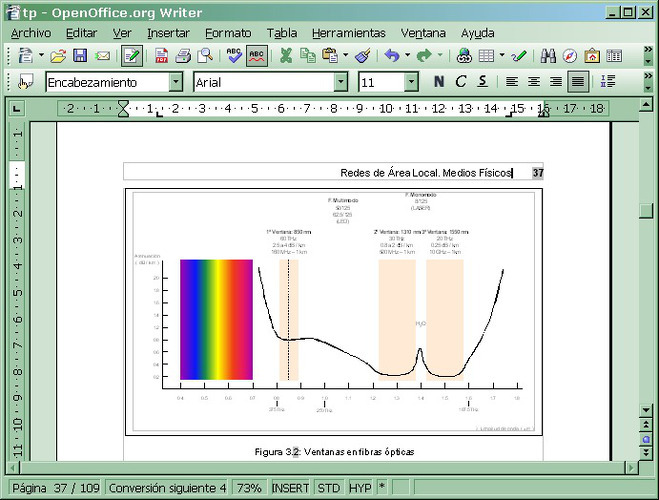Open Find & Replace binoculars
659x500 pixels.
click(x=548, y=56)
